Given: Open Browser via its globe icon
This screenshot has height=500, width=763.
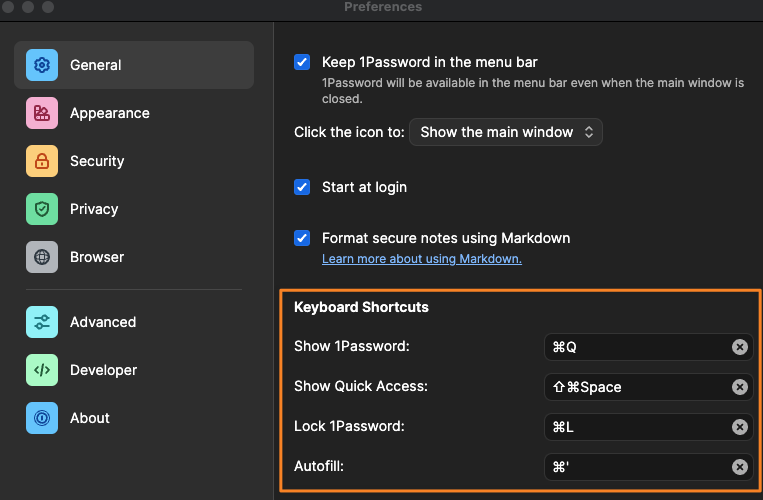Looking at the screenshot, I should click(x=42, y=257).
